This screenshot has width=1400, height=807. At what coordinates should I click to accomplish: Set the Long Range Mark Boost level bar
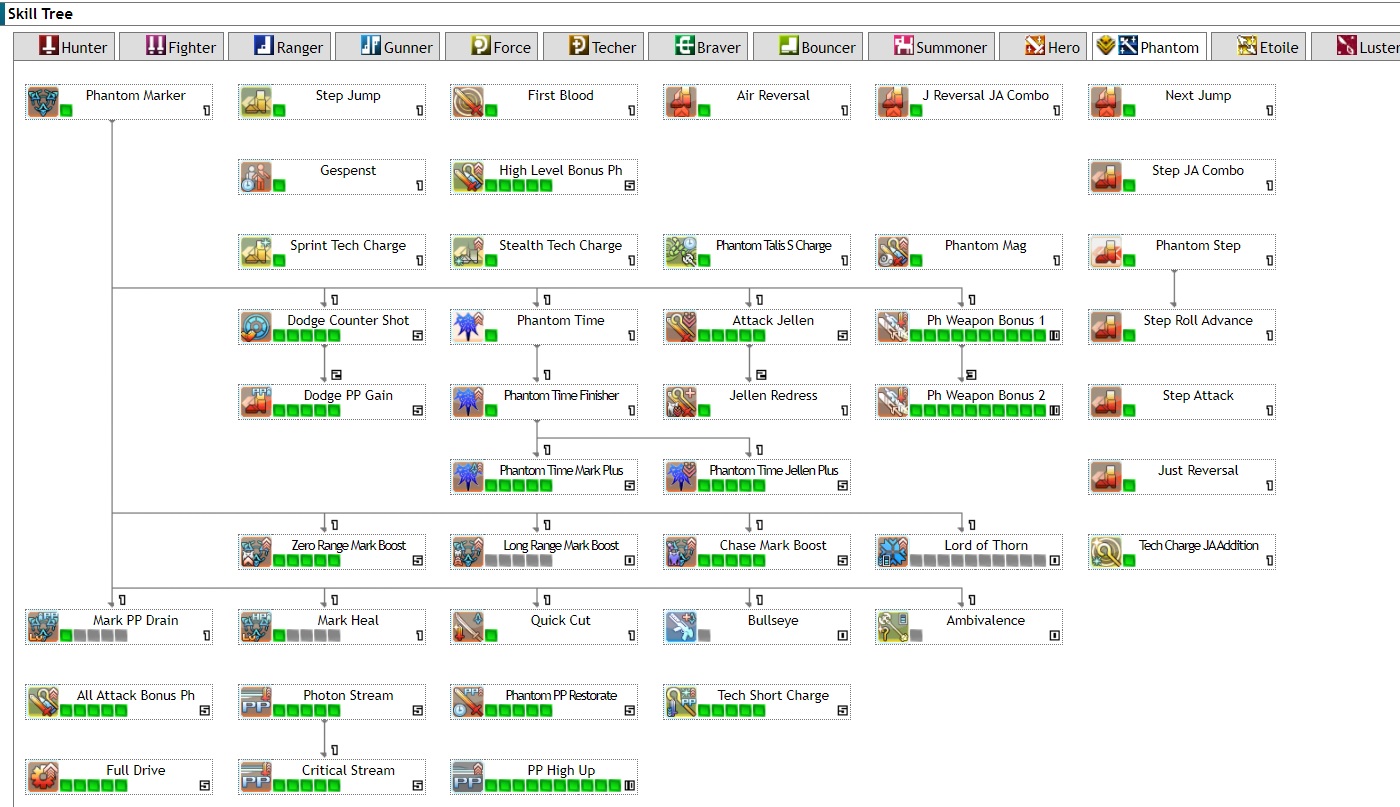tap(519, 561)
